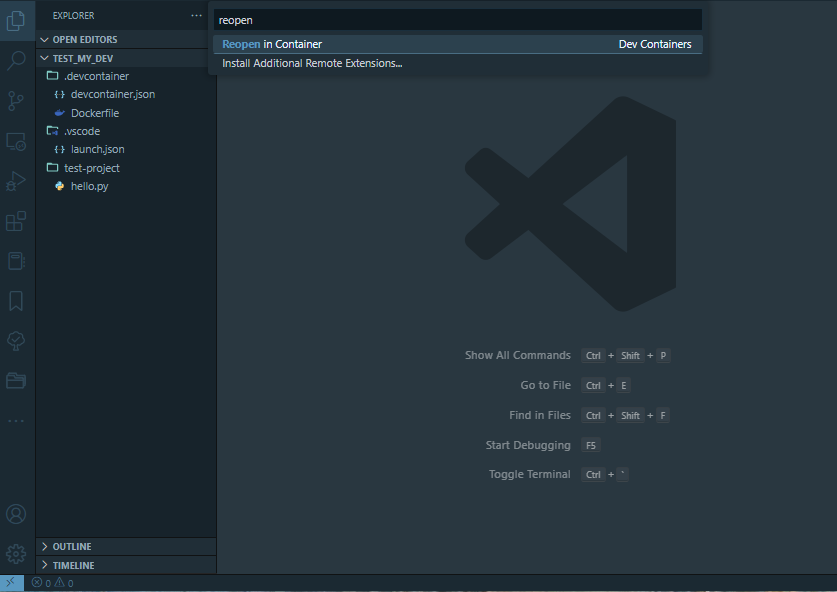Collapse the Open Editors section
The height and width of the screenshot is (592, 837).
point(126,40)
